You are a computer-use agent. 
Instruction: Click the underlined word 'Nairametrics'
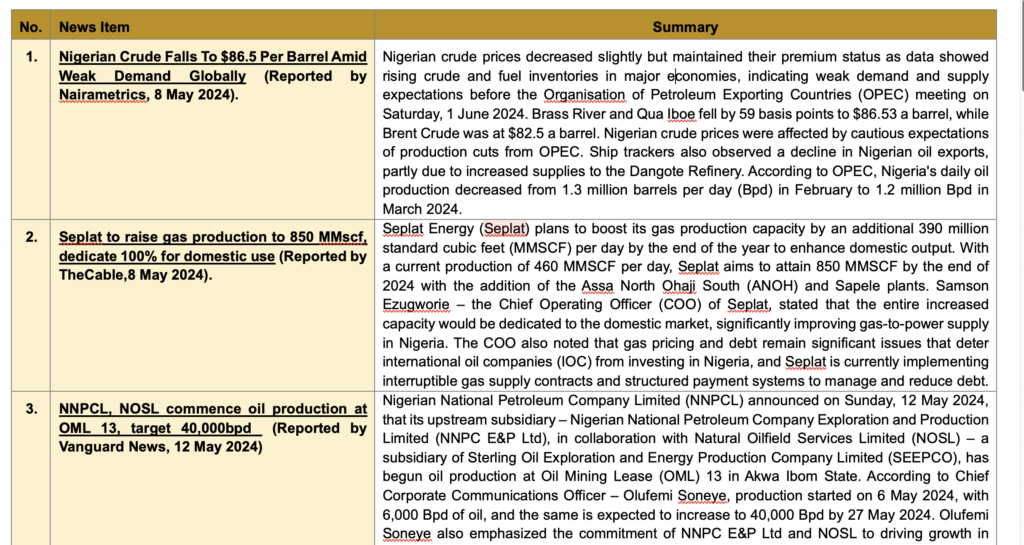click(103, 95)
